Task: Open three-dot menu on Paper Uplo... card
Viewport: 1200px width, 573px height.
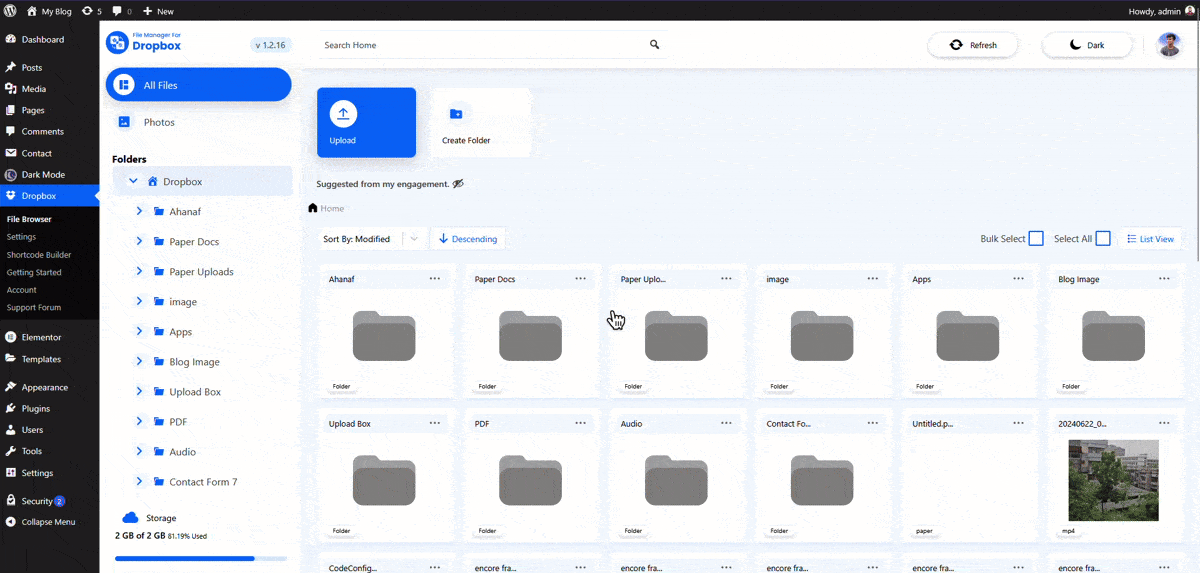Action: click(727, 279)
